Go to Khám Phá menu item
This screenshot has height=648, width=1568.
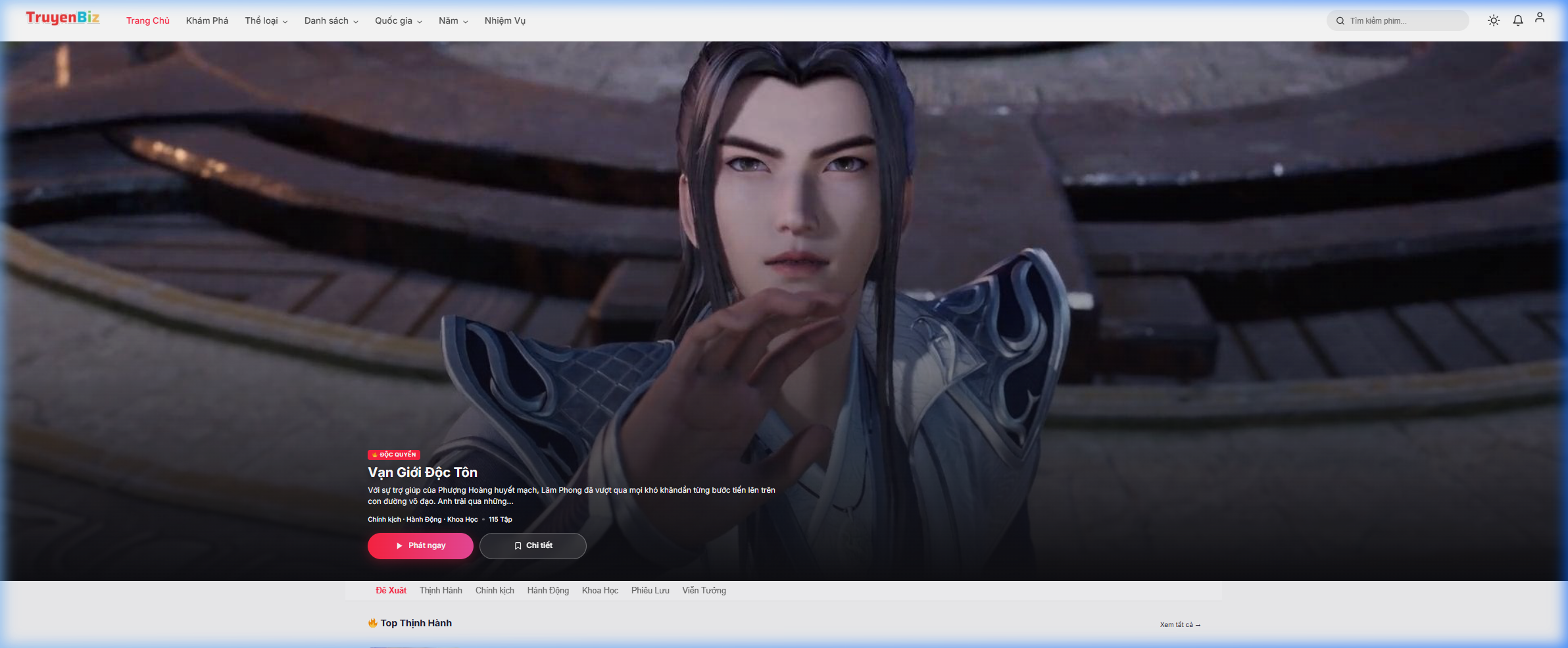coord(207,21)
